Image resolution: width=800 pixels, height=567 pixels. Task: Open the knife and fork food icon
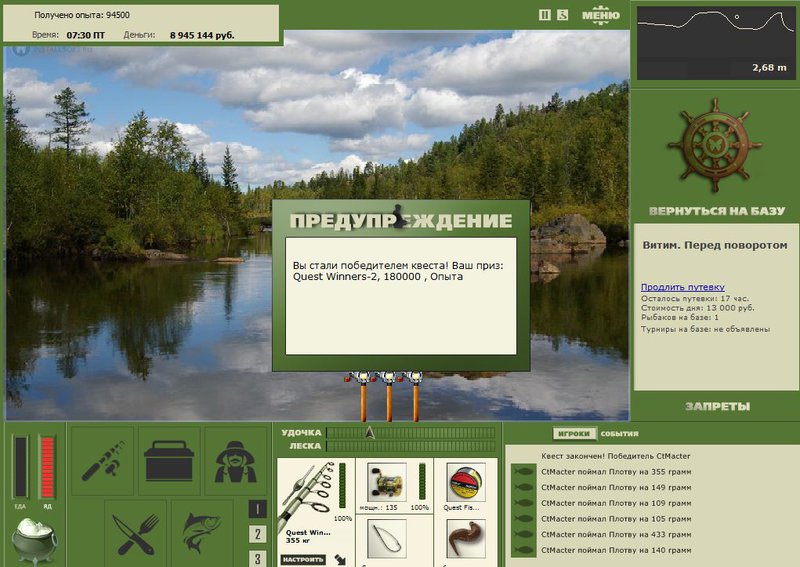[136, 533]
